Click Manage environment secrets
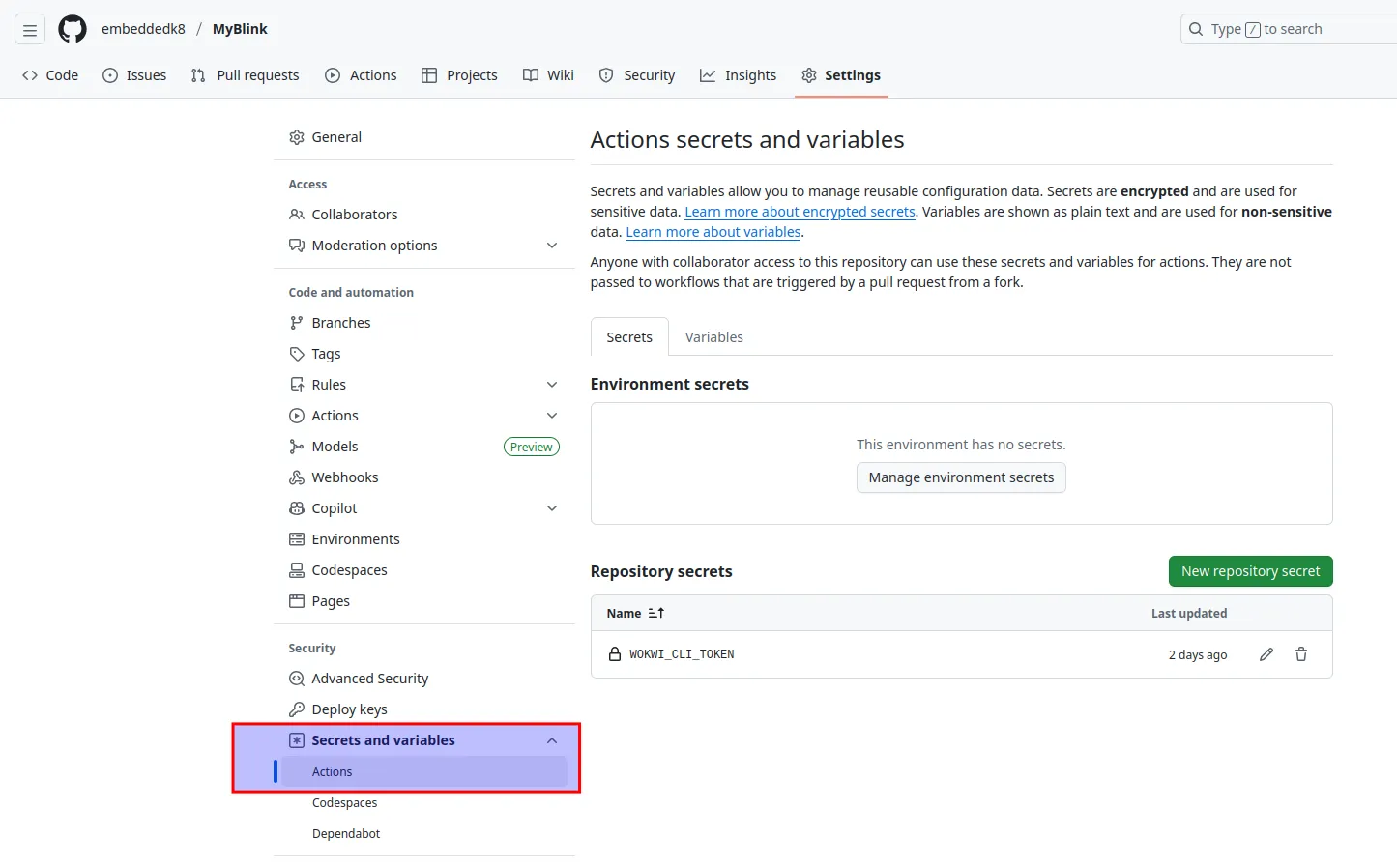Viewport: 1397px width, 868px height. 960,477
